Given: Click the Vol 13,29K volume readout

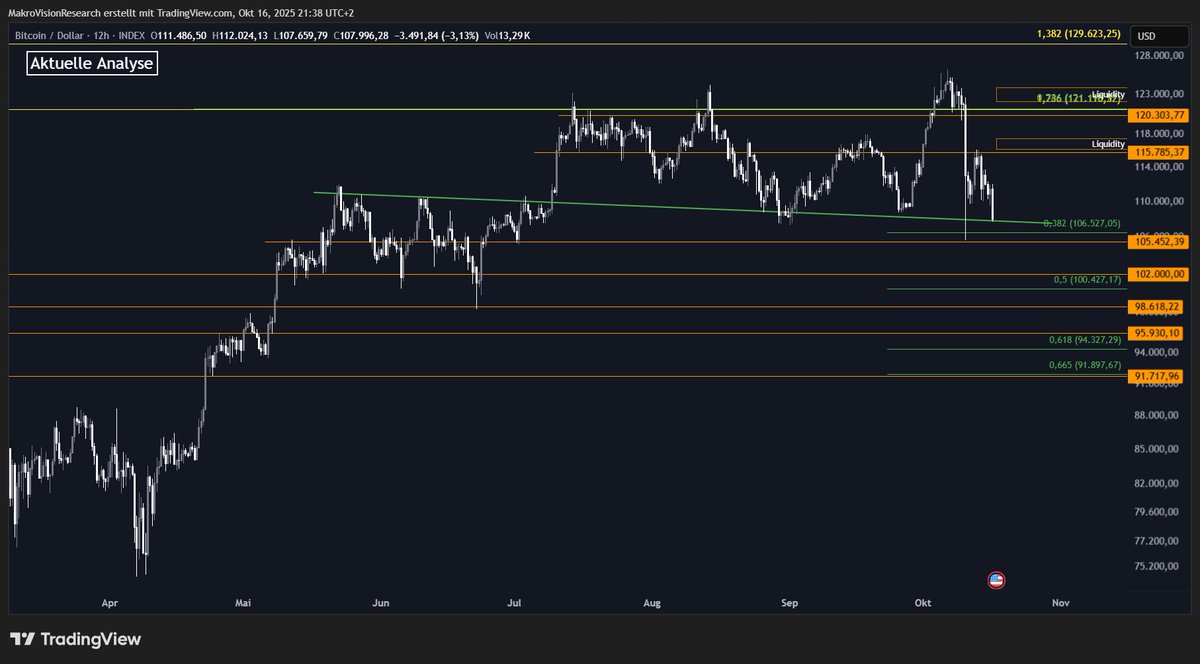Looking at the screenshot, I should [508, 36].
